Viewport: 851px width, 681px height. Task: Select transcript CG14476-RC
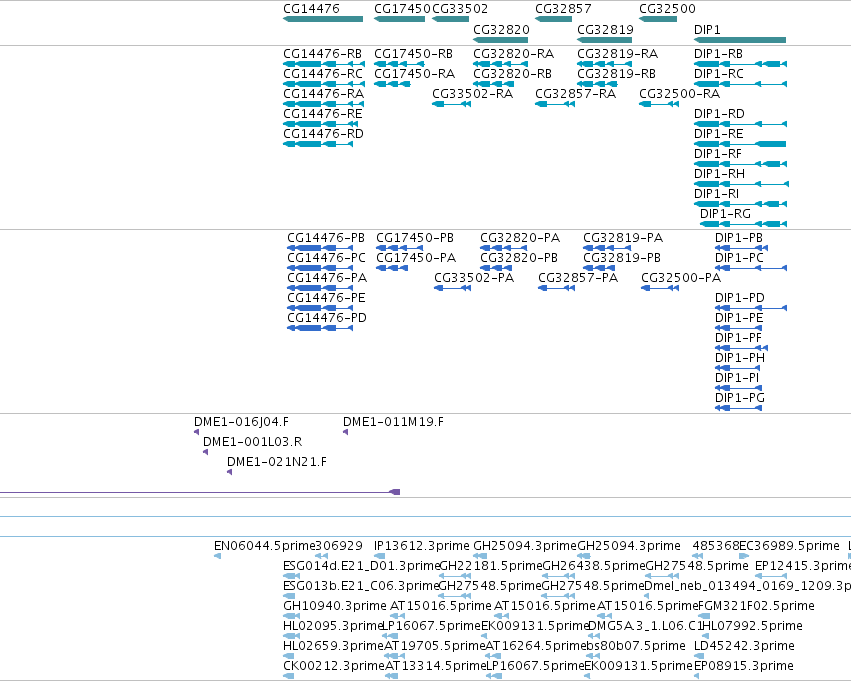coord(324,84)
